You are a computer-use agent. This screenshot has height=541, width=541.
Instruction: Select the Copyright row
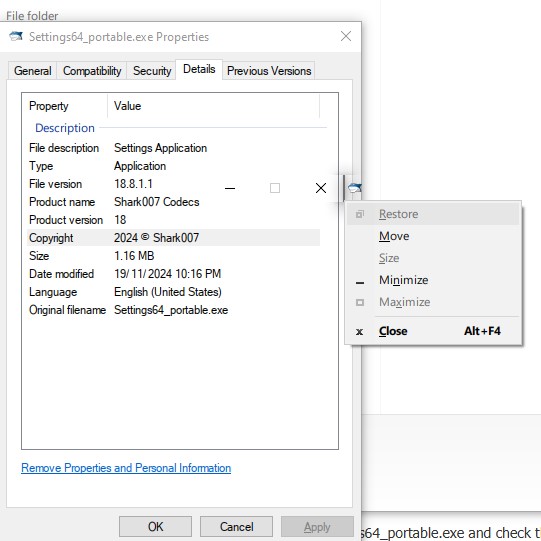(174, 238)
